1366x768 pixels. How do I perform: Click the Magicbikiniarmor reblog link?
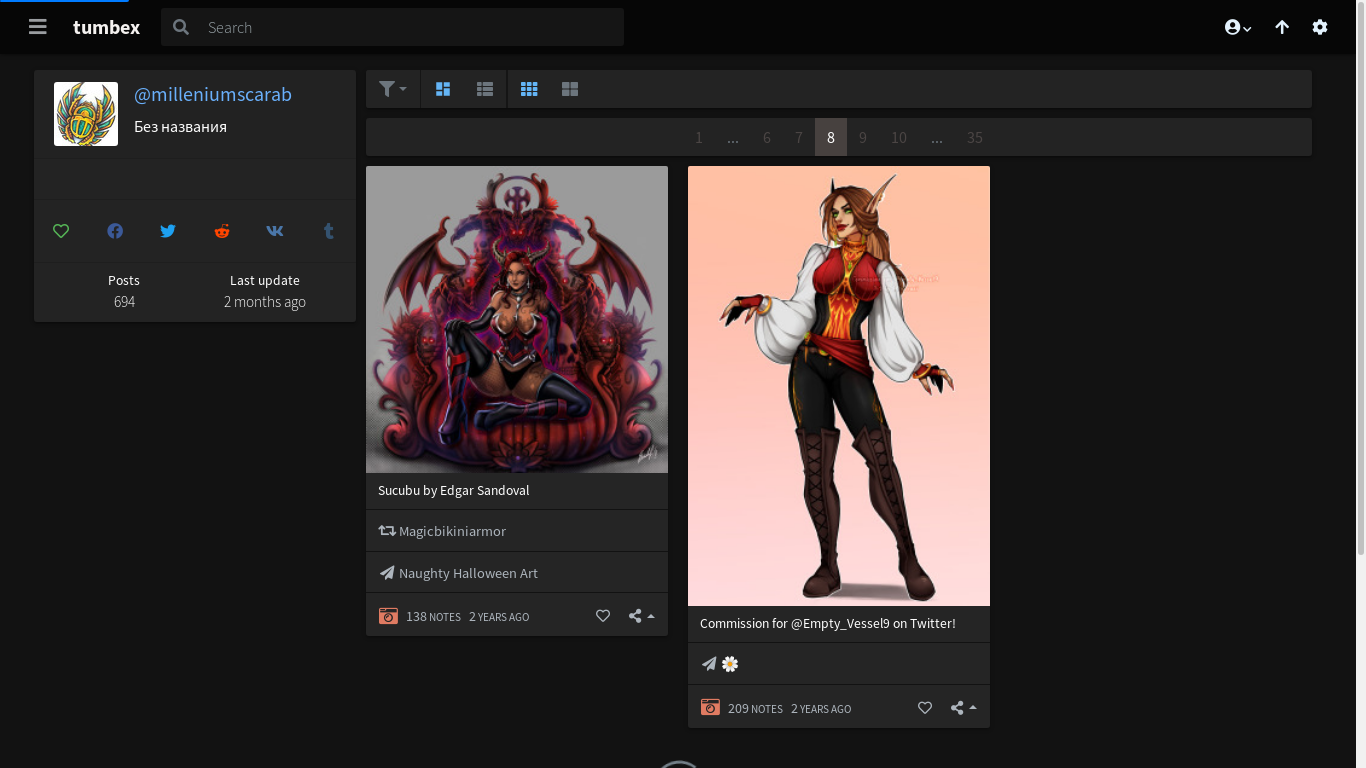point(452,531)
